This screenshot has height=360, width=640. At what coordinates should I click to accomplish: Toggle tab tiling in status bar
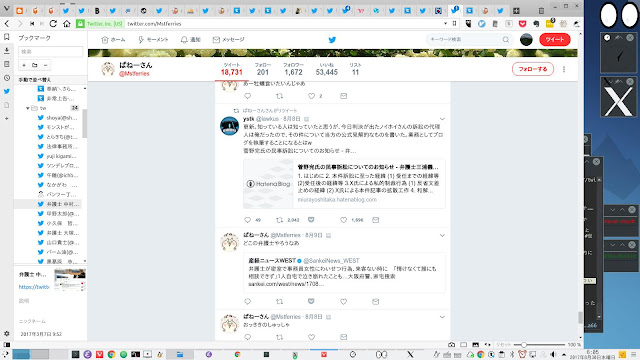(x=463, y=344)
